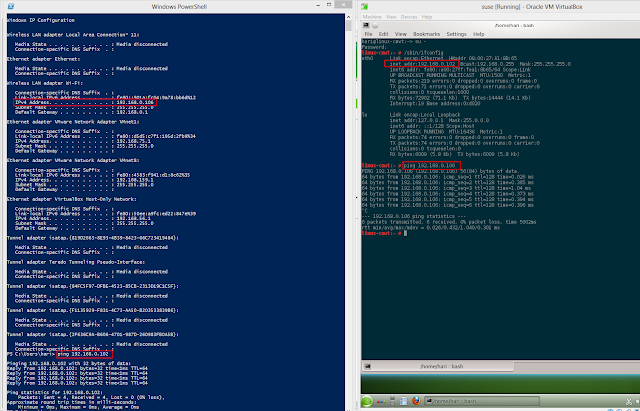
Task: Click the Firefox icon in the KDE panel
Action: [416, 401]
